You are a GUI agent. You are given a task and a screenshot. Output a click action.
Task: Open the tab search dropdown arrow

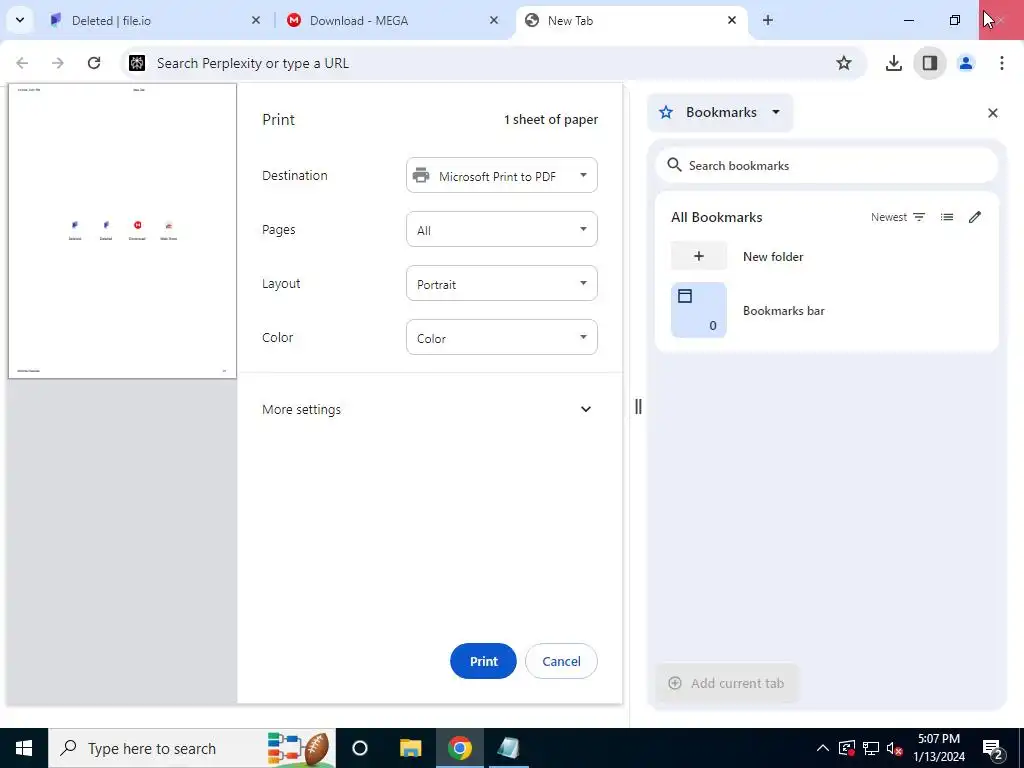click(x=20, y=20)
